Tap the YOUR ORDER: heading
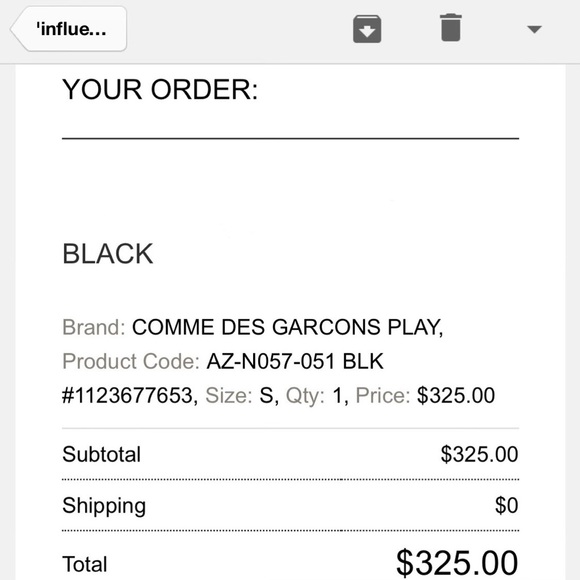Image resolution: width=580 pixels, height=580 pixels. pyautogui.click(x=160, y=90)
